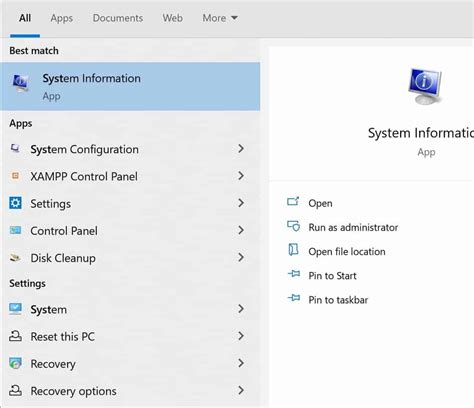The height and width of the screenshot is (408, 474).
Task: Choose Pin to taskbar
Action: click(338, 300)
